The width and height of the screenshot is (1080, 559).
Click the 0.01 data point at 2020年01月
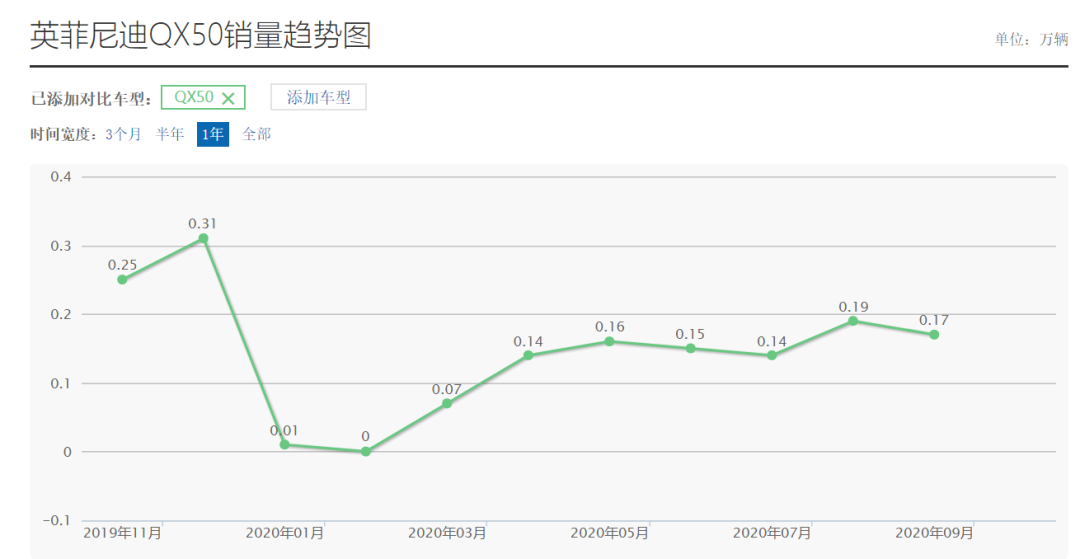tap(285, 445)
